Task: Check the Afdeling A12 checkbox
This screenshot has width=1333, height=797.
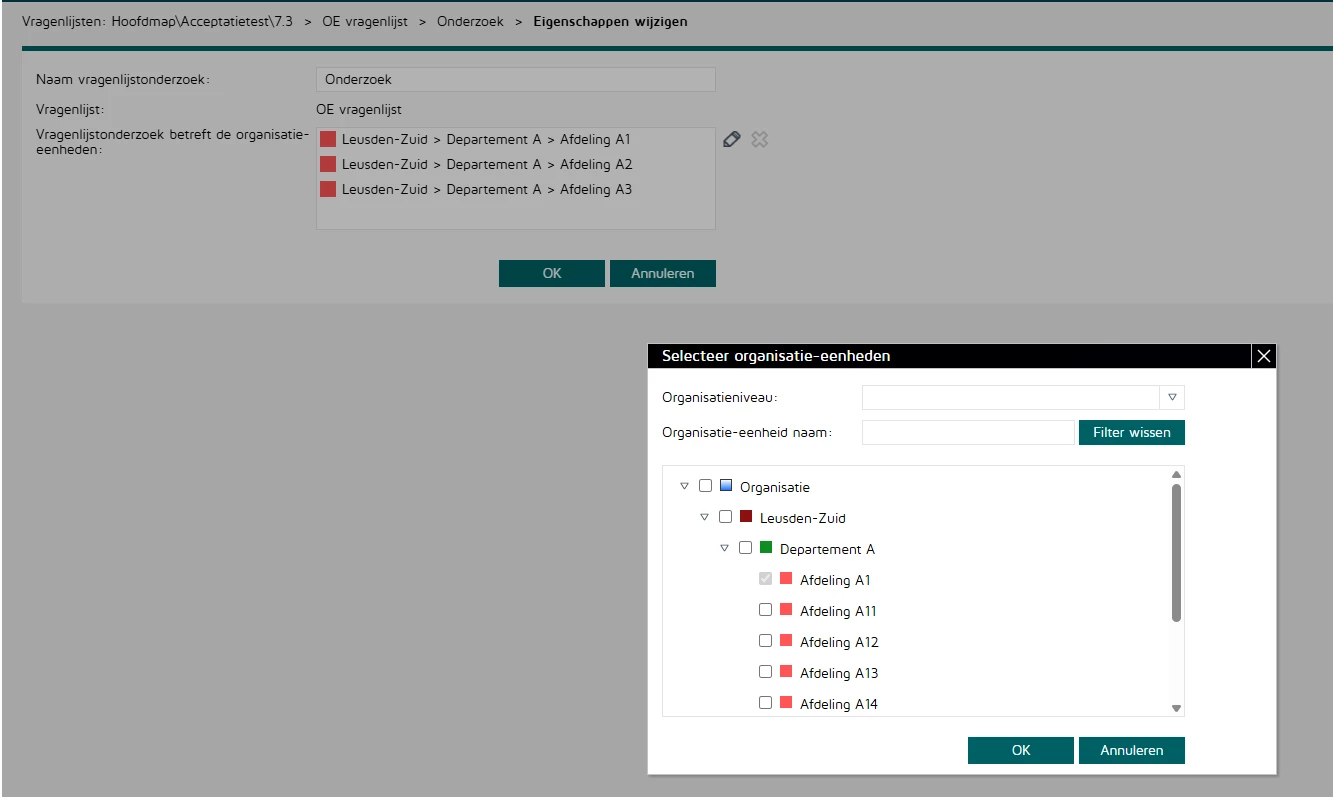Action: click(x=766, y=641)
